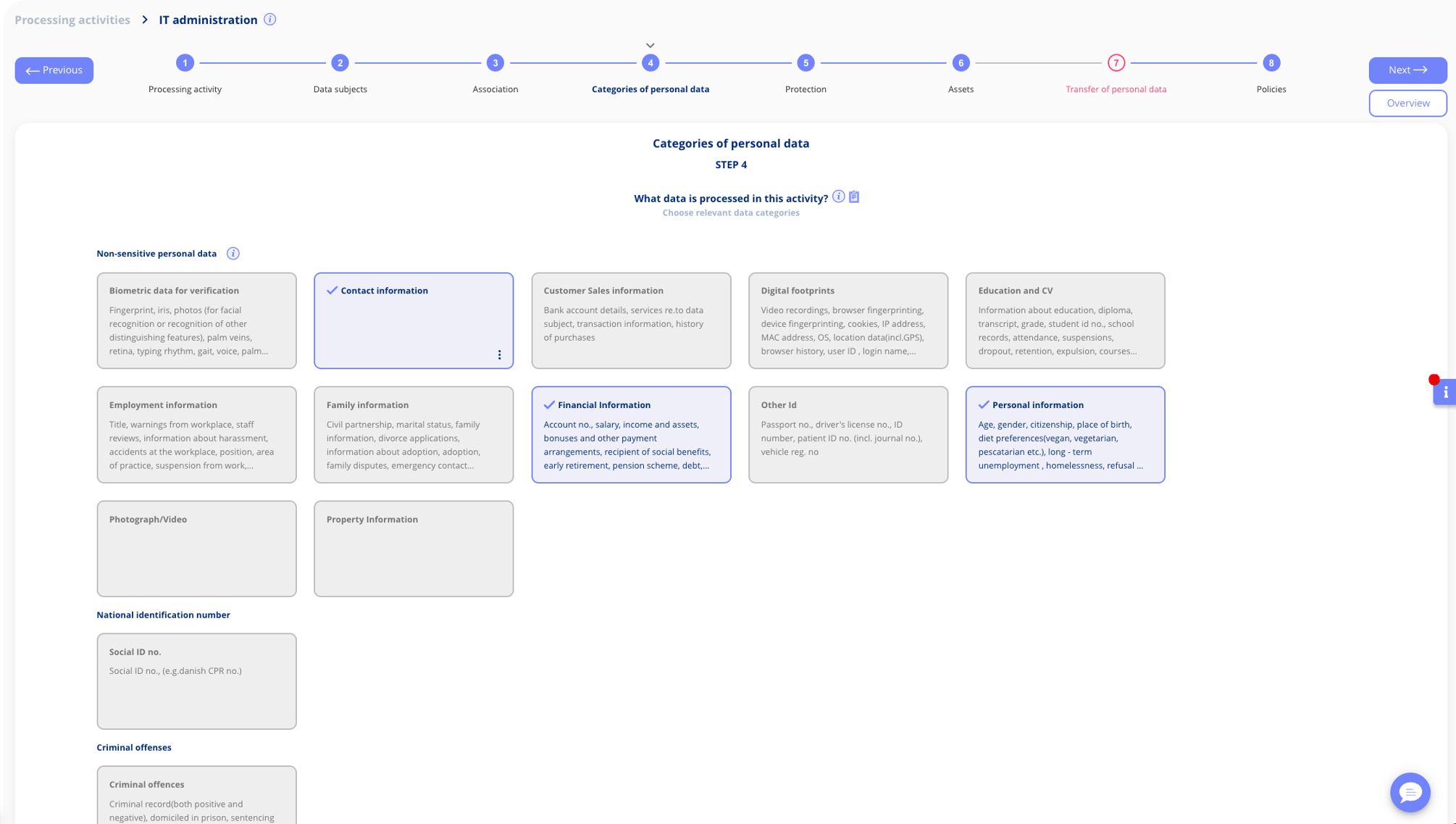
Task: Click the Previous button
Action: tap(54, 70)
